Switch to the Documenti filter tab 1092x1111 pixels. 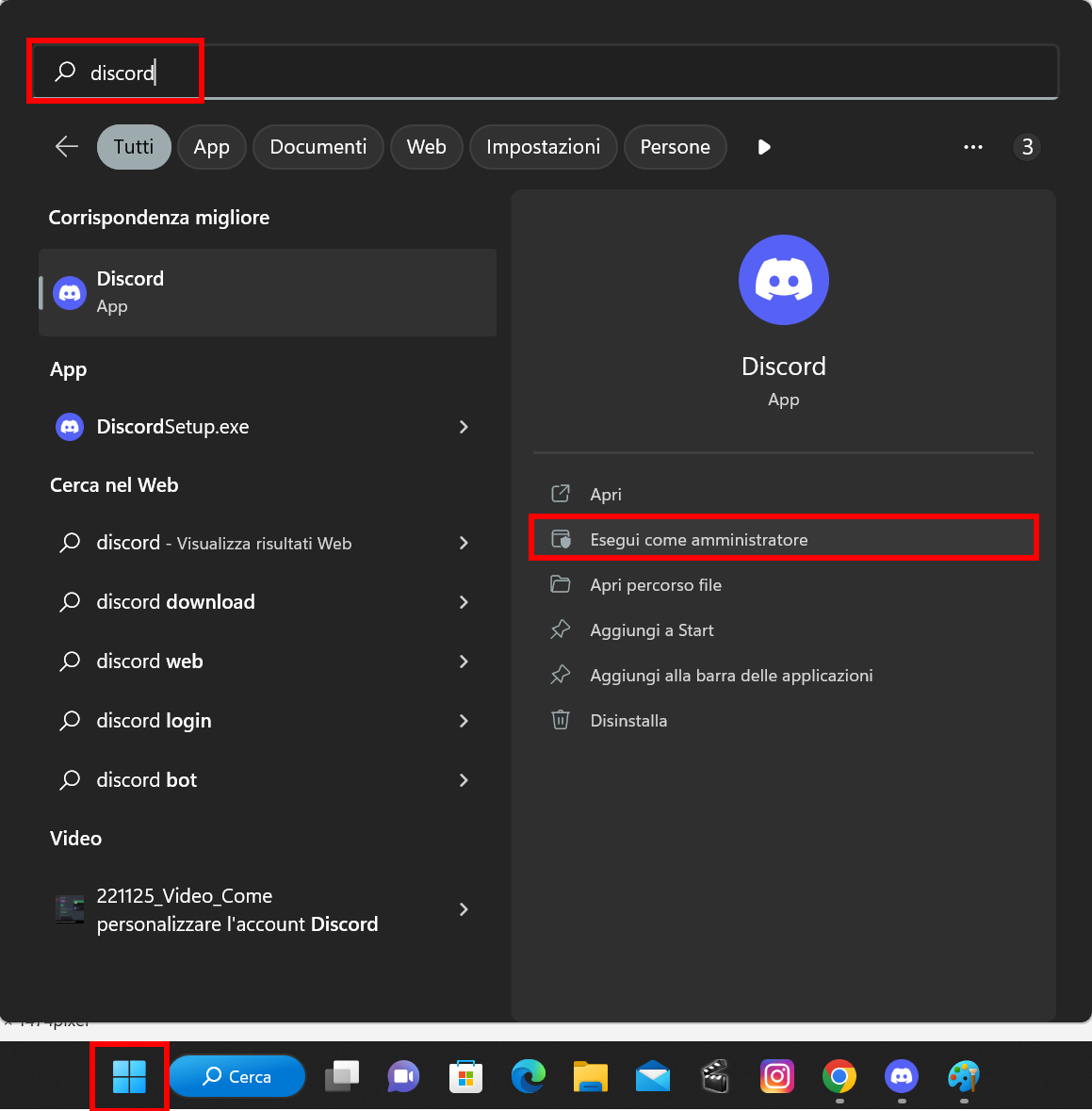[318, 147]
